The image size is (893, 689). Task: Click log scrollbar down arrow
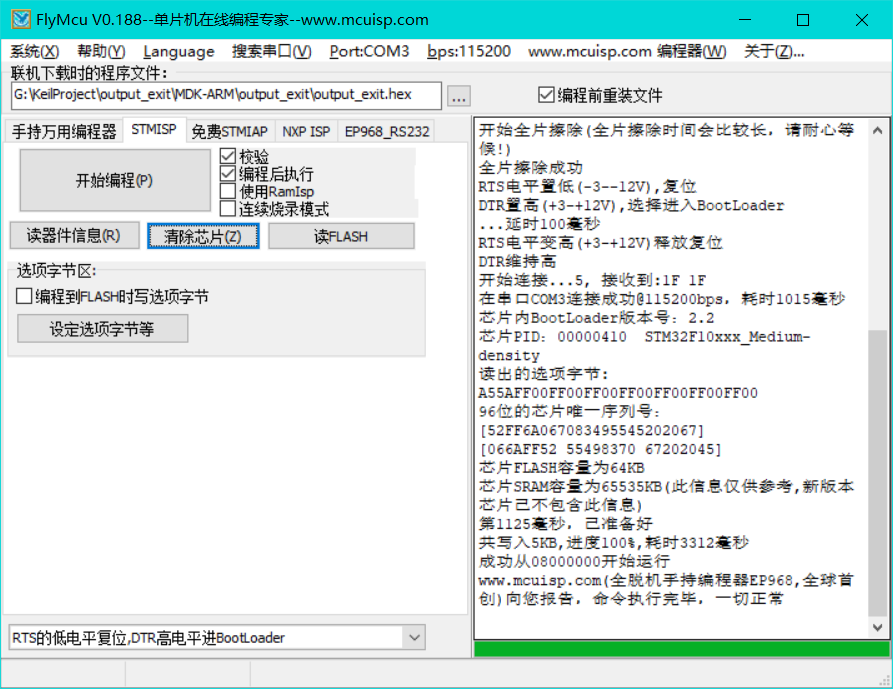[877, 628]
